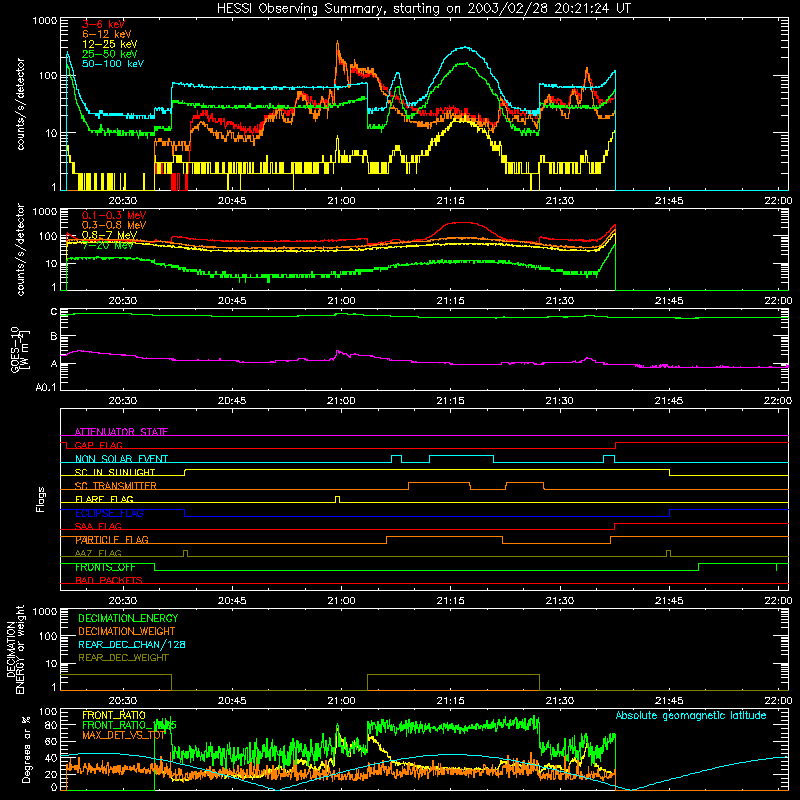Screen dimensions: 800x800
Task: Click the vertical 'Flags' axis title
Action: coord(41,499)
